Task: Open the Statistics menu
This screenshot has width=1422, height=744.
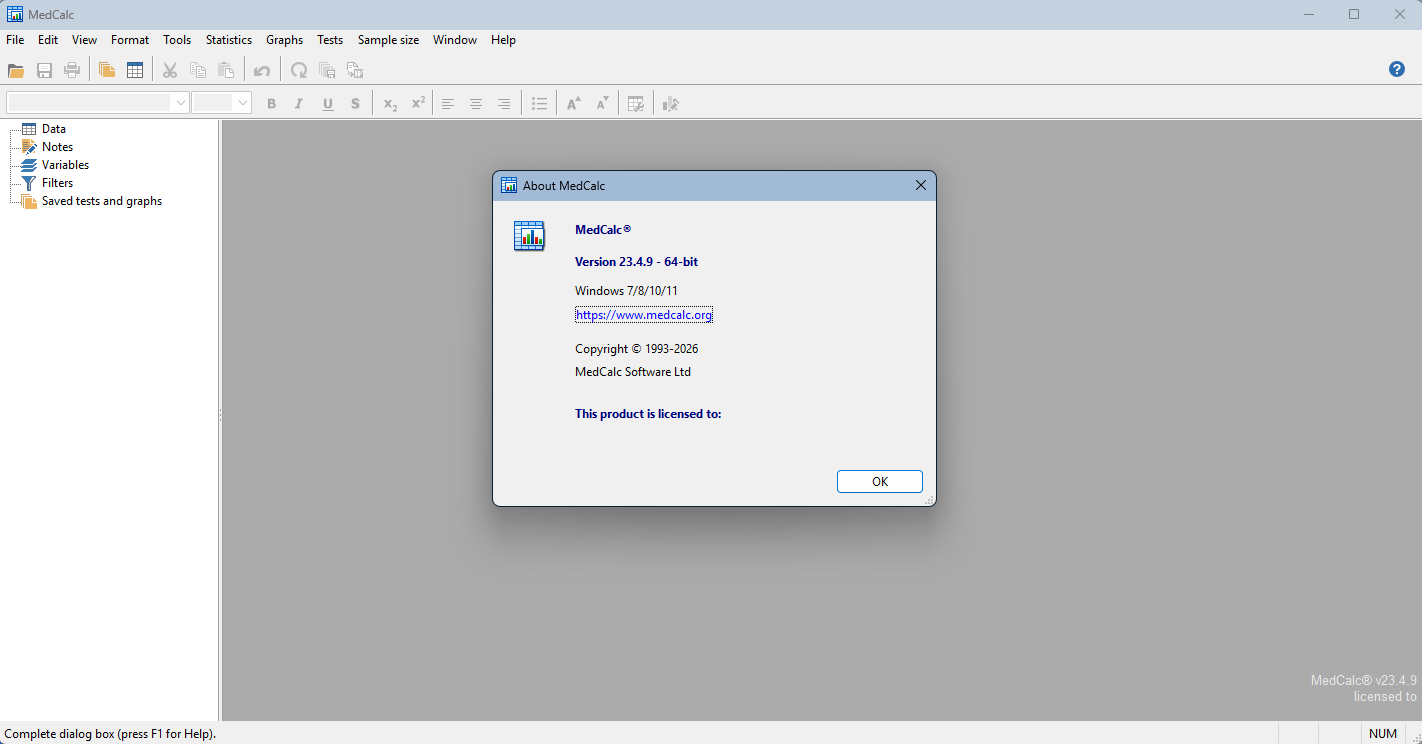Action: (228, 40)
